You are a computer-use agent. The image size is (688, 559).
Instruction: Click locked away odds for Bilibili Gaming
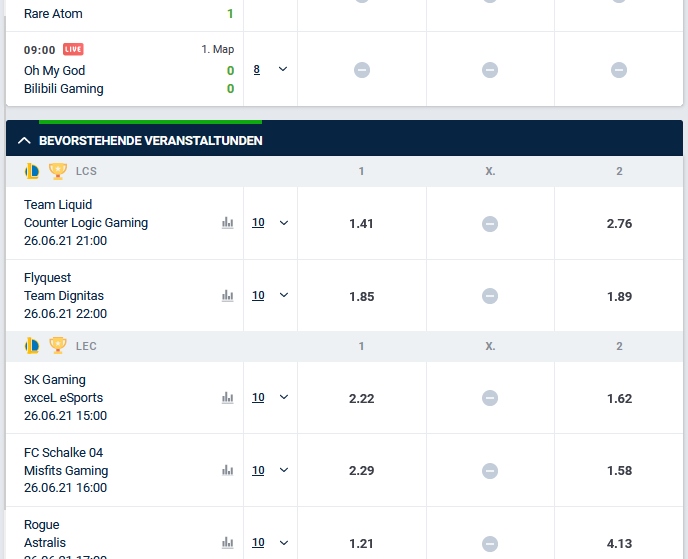click(619, 70)
